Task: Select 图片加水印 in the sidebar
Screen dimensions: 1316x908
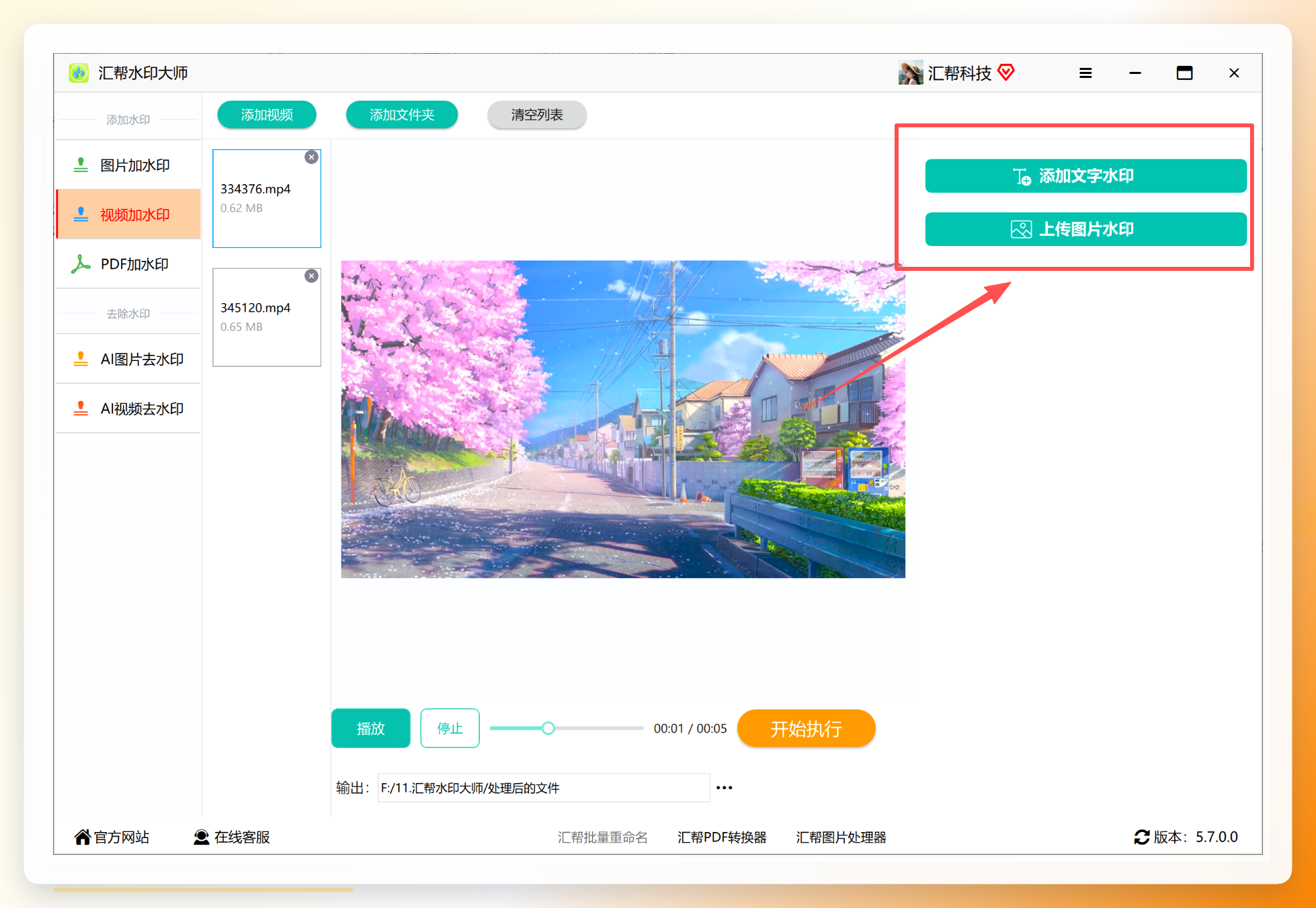Action: tap(128, 165)
